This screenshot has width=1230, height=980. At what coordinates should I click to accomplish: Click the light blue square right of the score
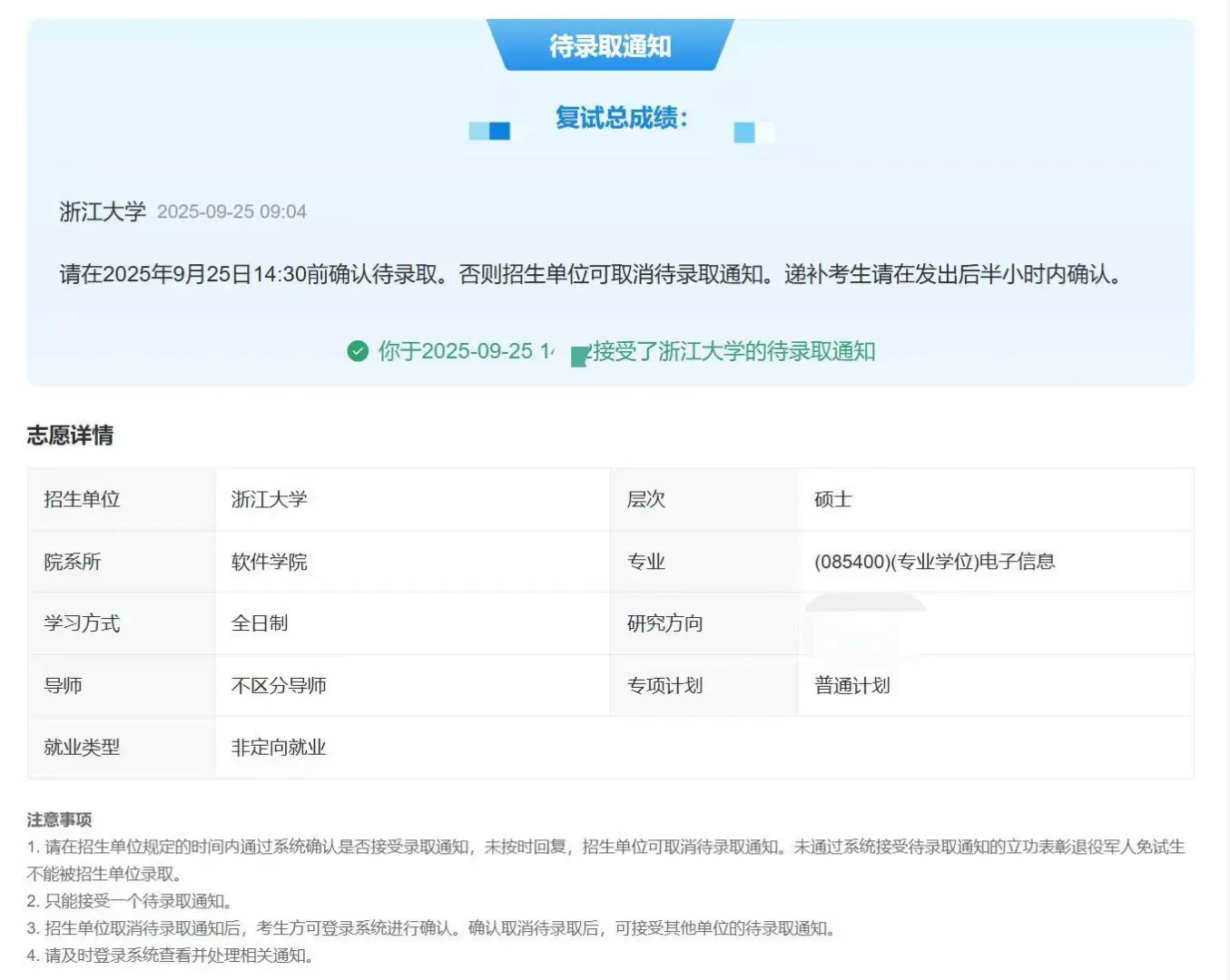pyautogui.click(x=744, y=131)
